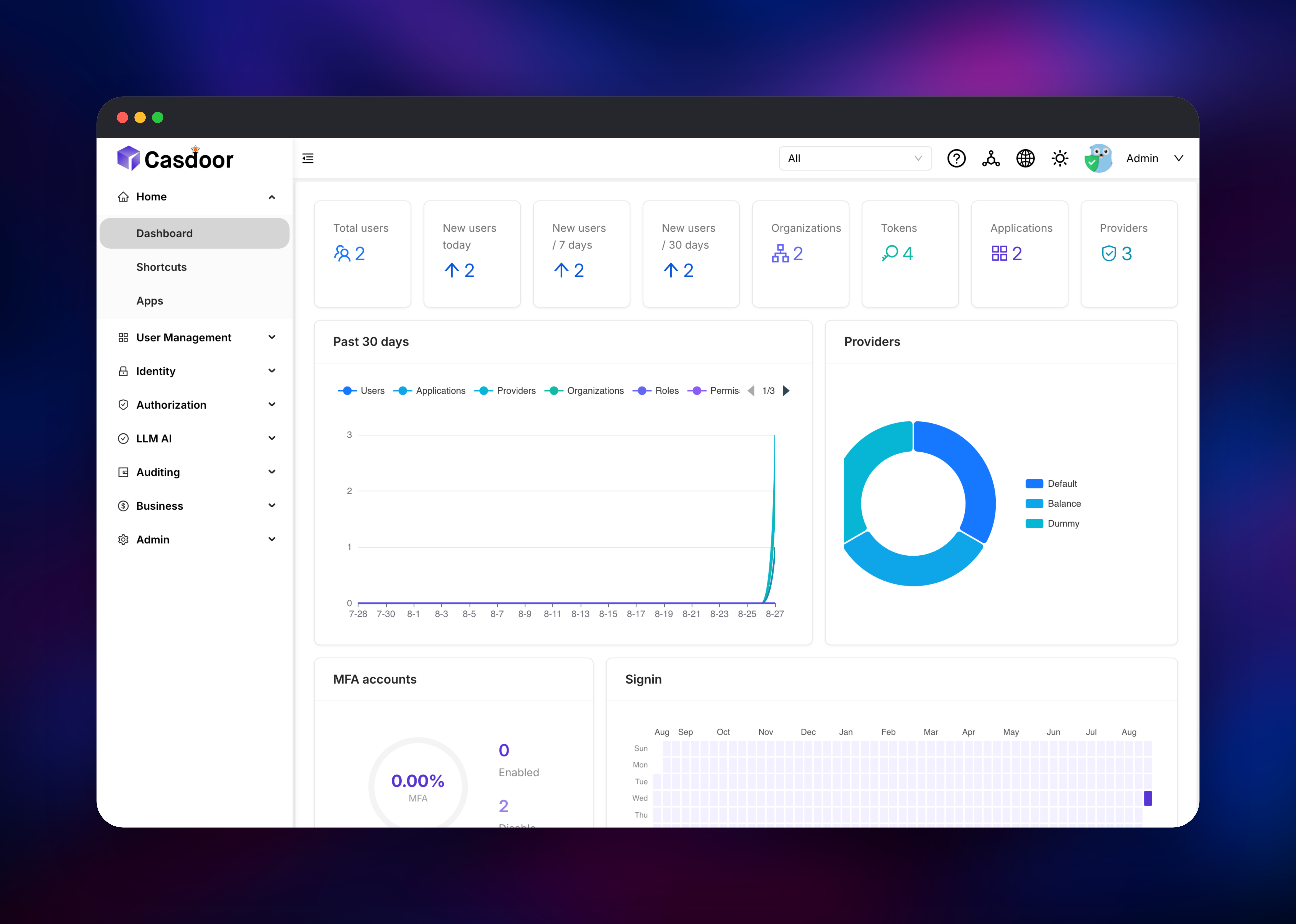The height and width of the screenshot is (924, 1296).
Task: Click the Auditing wallet icon
Action: (x=123, y=472)
